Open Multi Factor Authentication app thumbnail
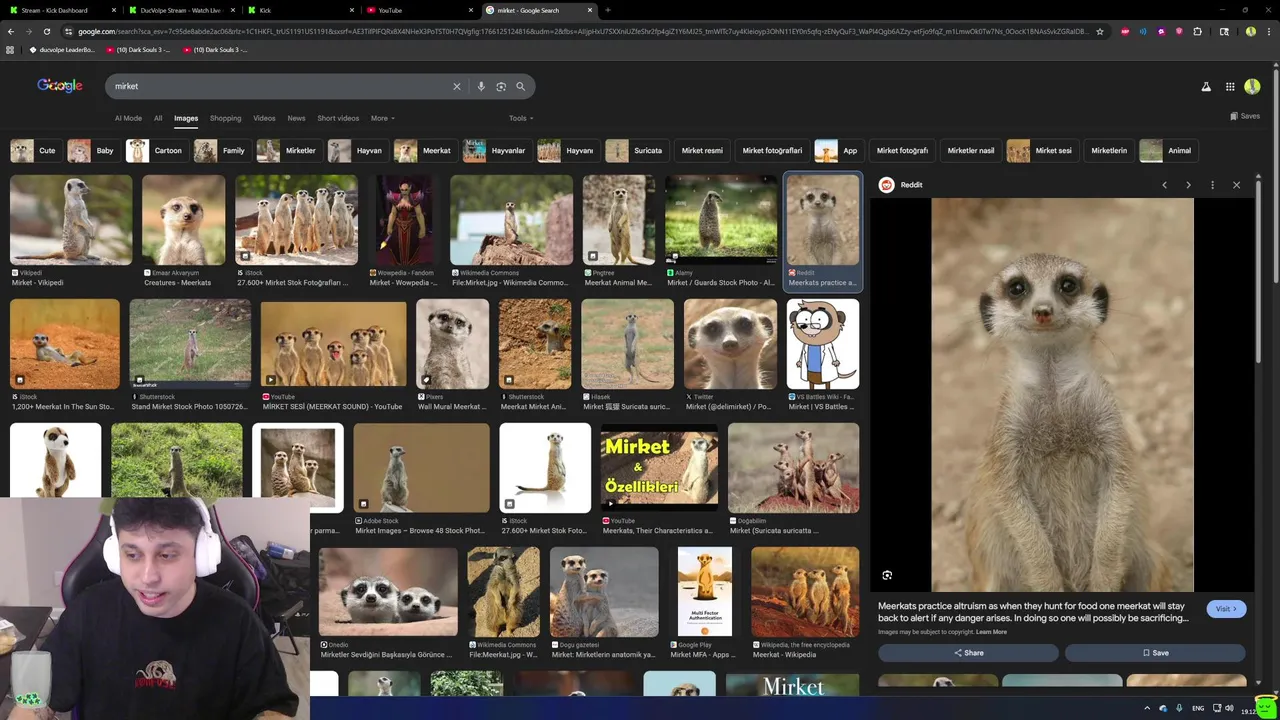Viewport: 1280px width, 720px height. [704, 592]
